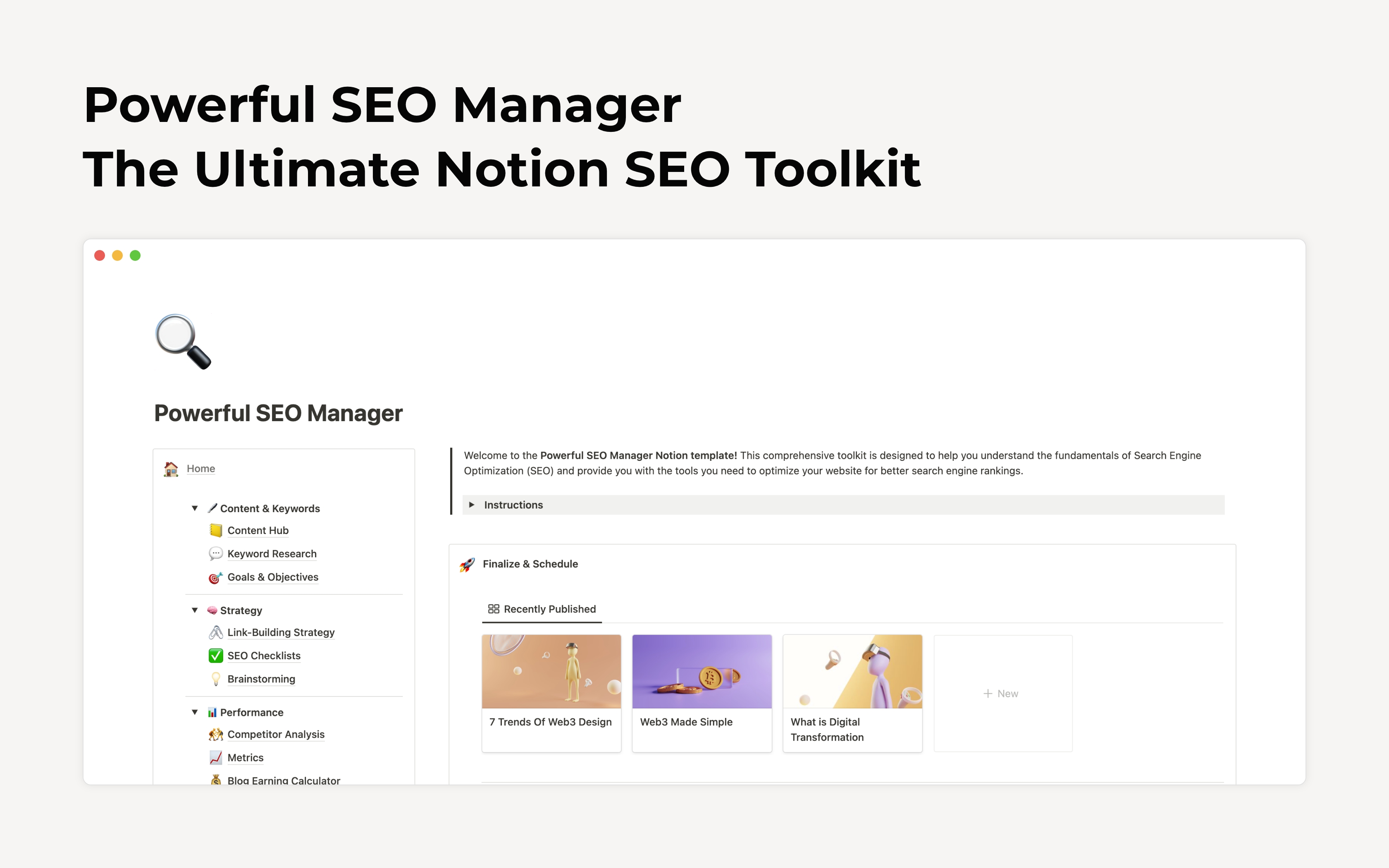Click the Performance heading text
Screen dimensions: 1389x868
click(x=252, y=713)
